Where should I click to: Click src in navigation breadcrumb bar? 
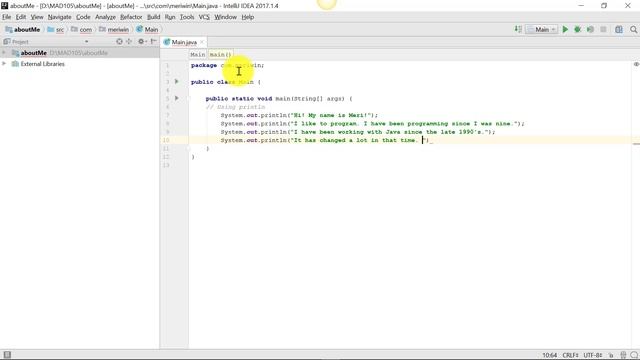pos(56,29)
